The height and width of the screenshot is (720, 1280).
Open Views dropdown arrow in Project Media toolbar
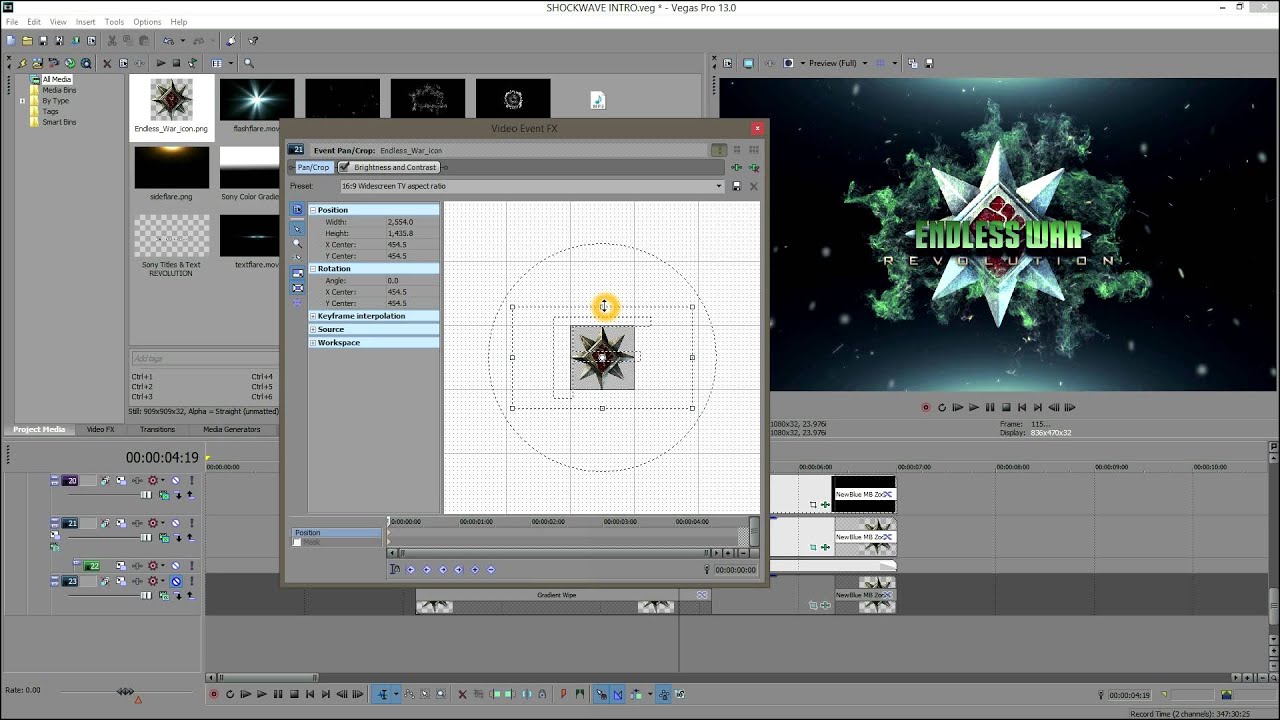tap(231, 63)
